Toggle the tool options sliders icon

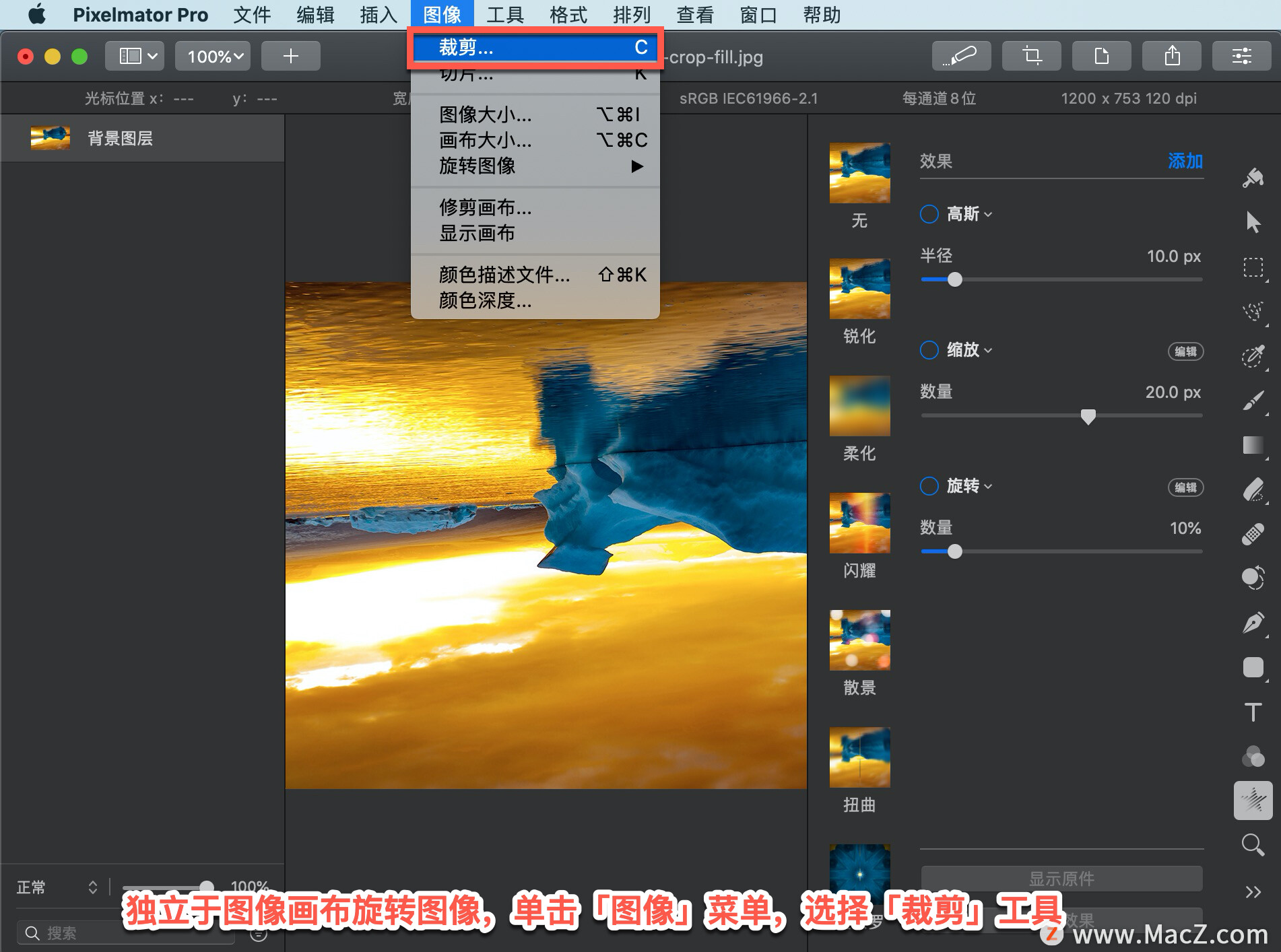pyautogui.click(x=1241, y=56)
